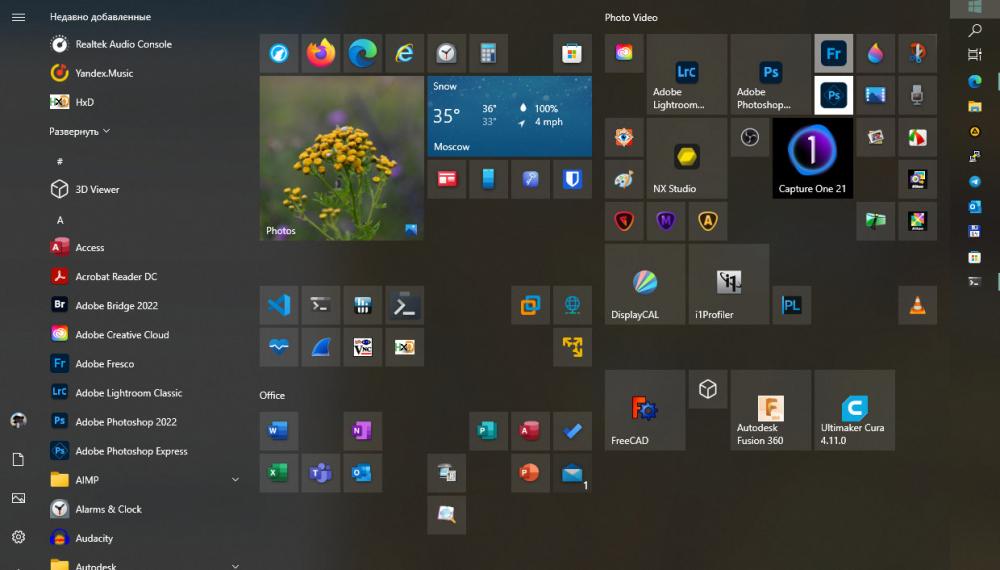Screen dimensions: 1000x570
Task: Open the Firefox tile
Action: click(321, 53)
